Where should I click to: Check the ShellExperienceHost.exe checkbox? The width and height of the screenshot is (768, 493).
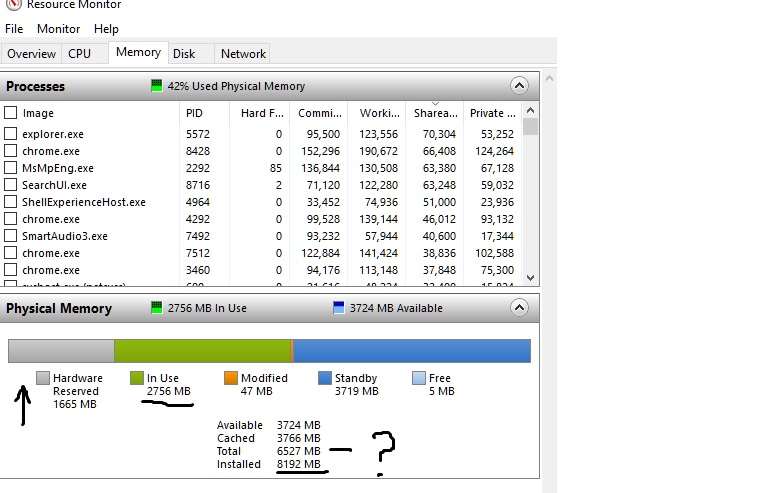(10, 202)
